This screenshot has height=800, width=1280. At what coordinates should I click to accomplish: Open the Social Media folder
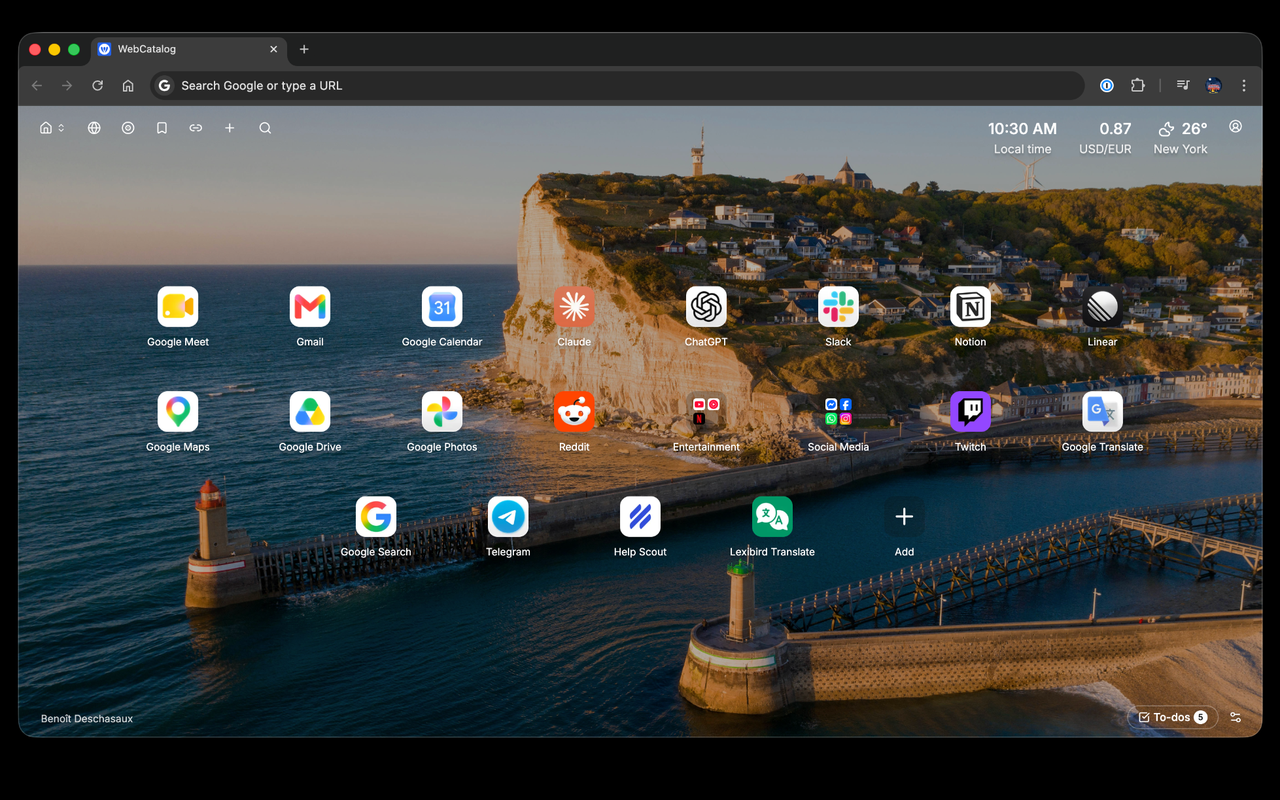[838, 412]
